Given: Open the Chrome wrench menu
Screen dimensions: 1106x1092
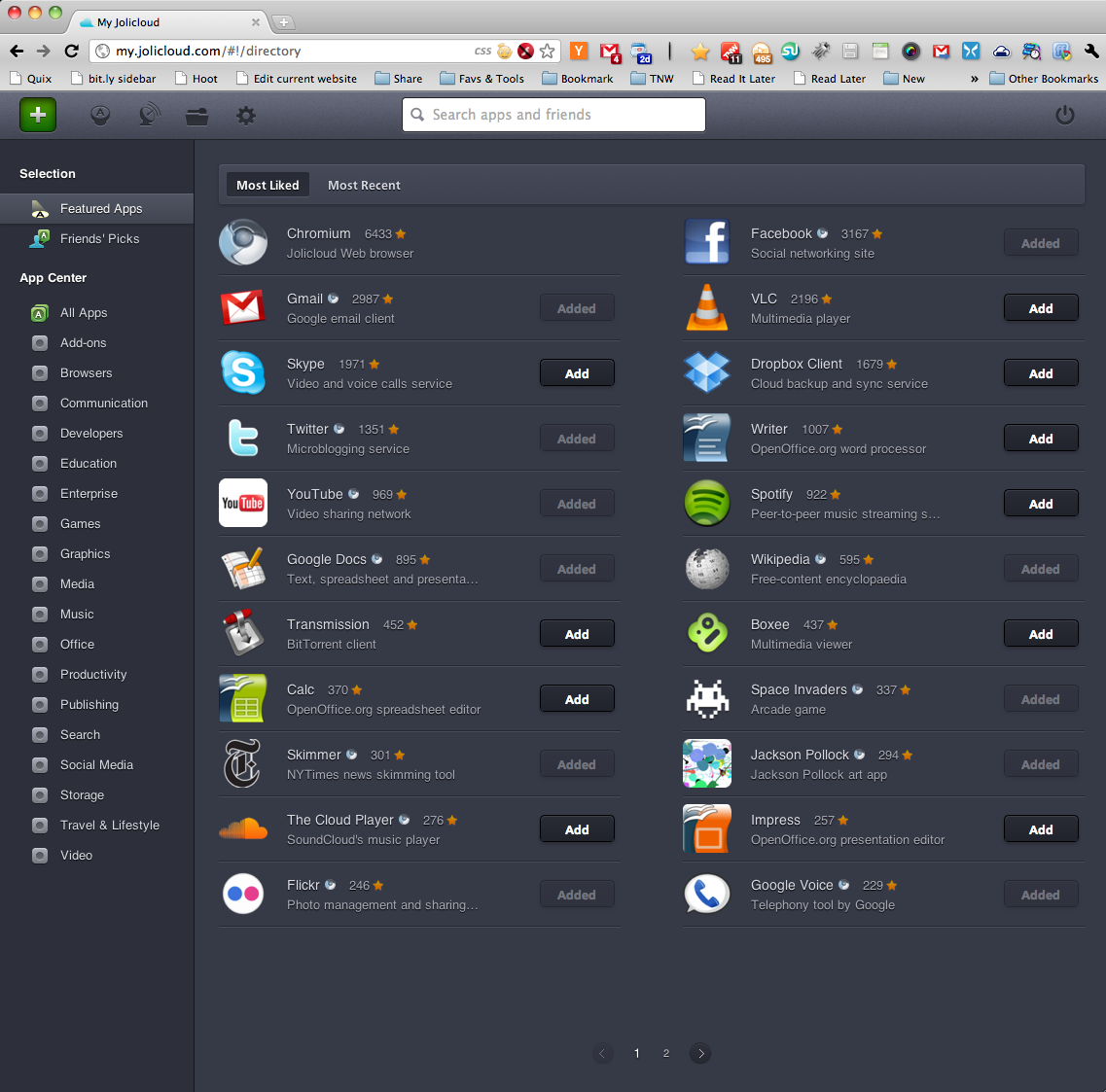Looking at the screenshot, I should pyautogui.click(x=1091, y=51).
